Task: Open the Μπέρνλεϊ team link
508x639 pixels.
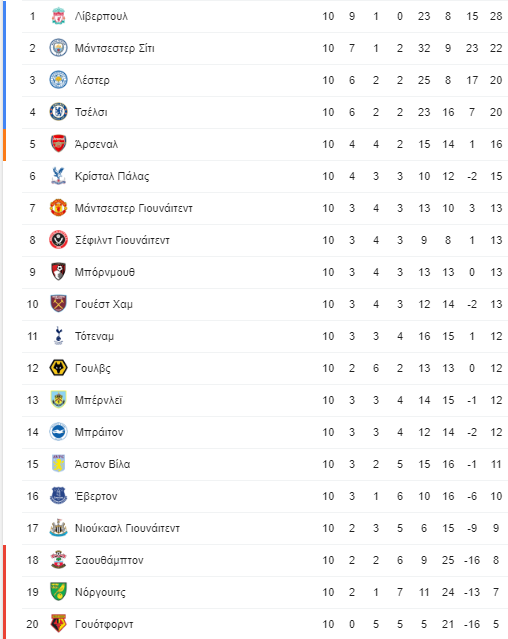Action: [98, 400]
